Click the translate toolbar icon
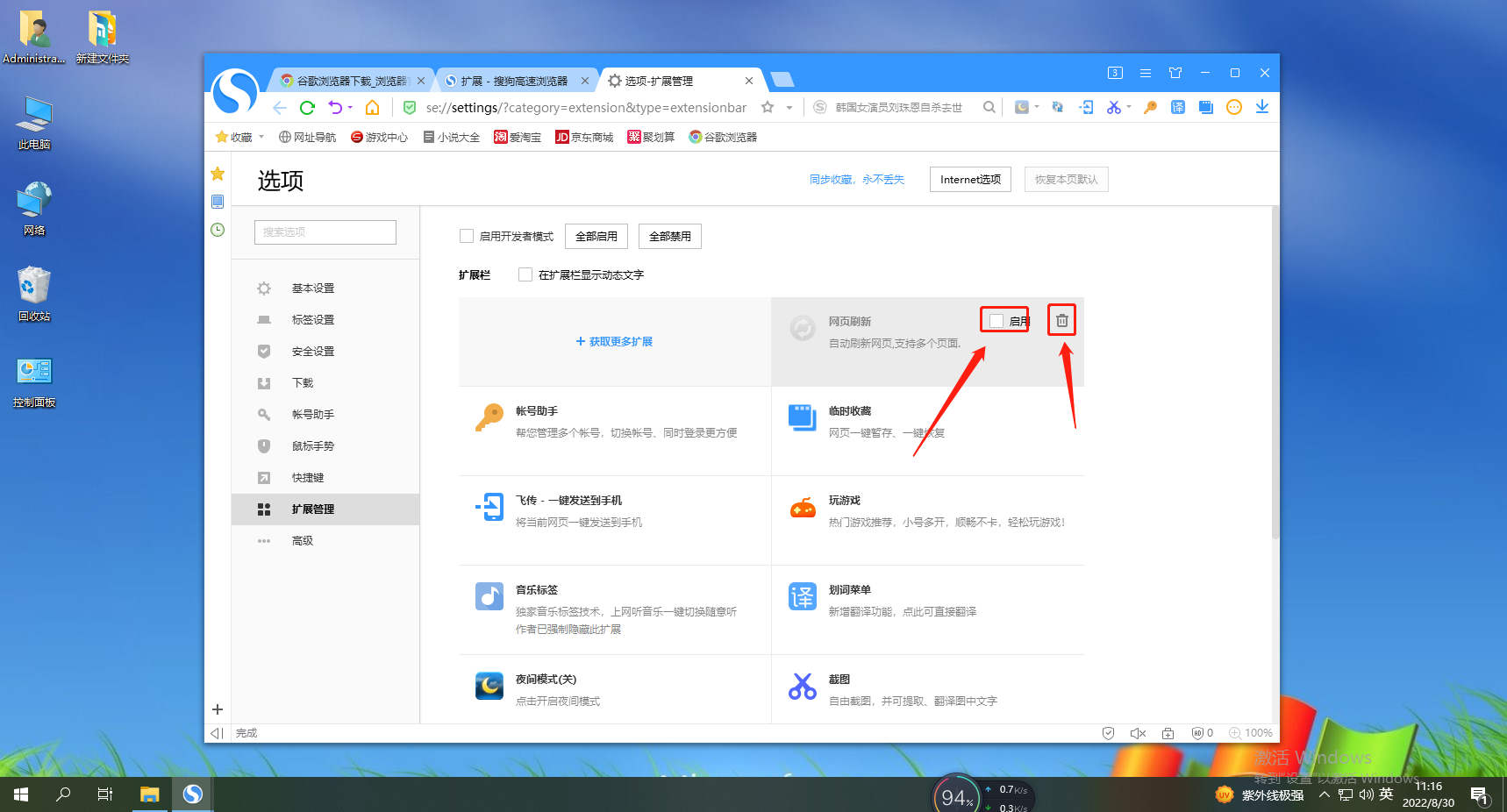The width and height of the screenshot is (1507, 812). (1178, 107)
